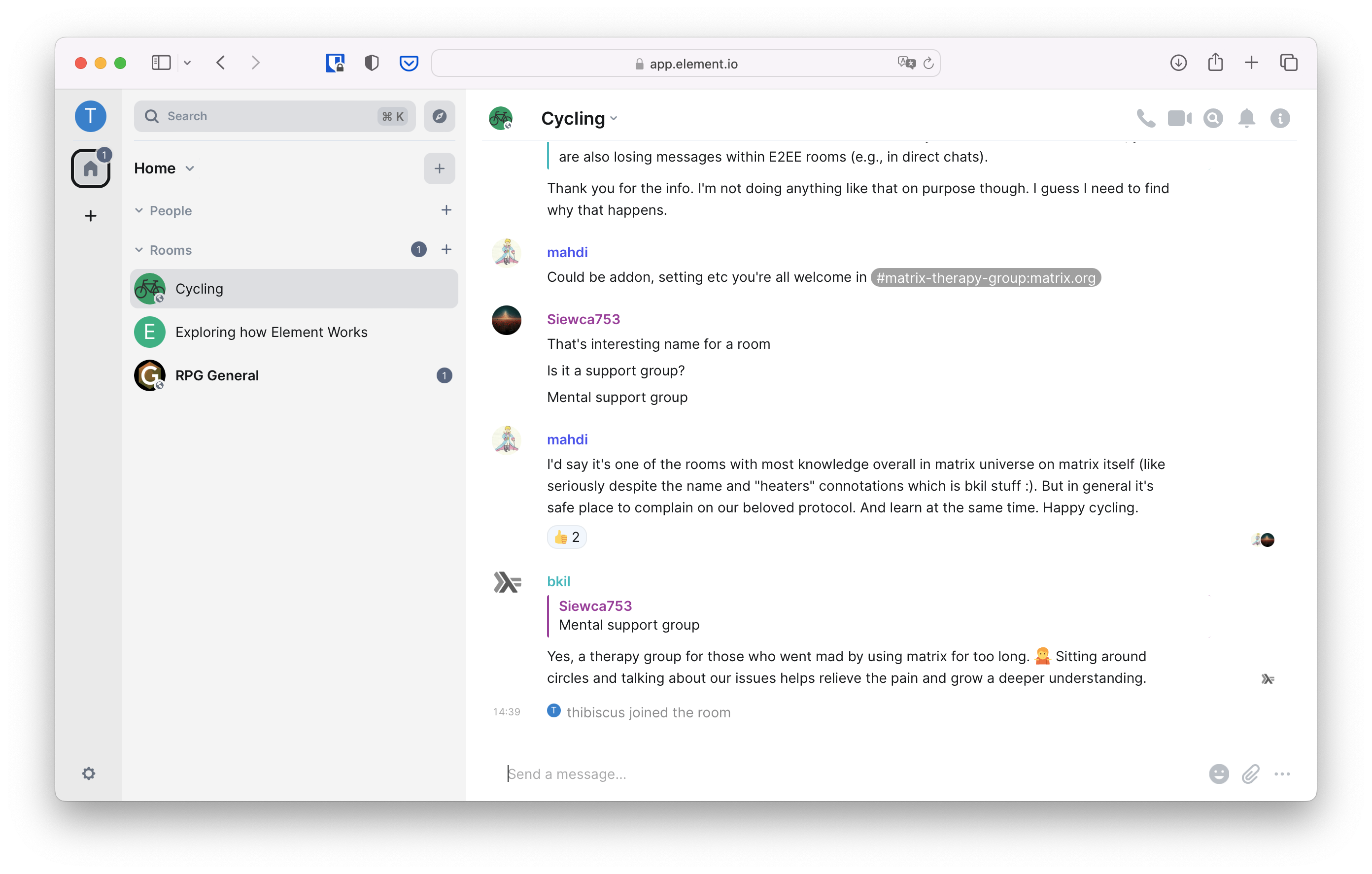
Task: Start a video call in Cycling
Action: (1179, 118)
